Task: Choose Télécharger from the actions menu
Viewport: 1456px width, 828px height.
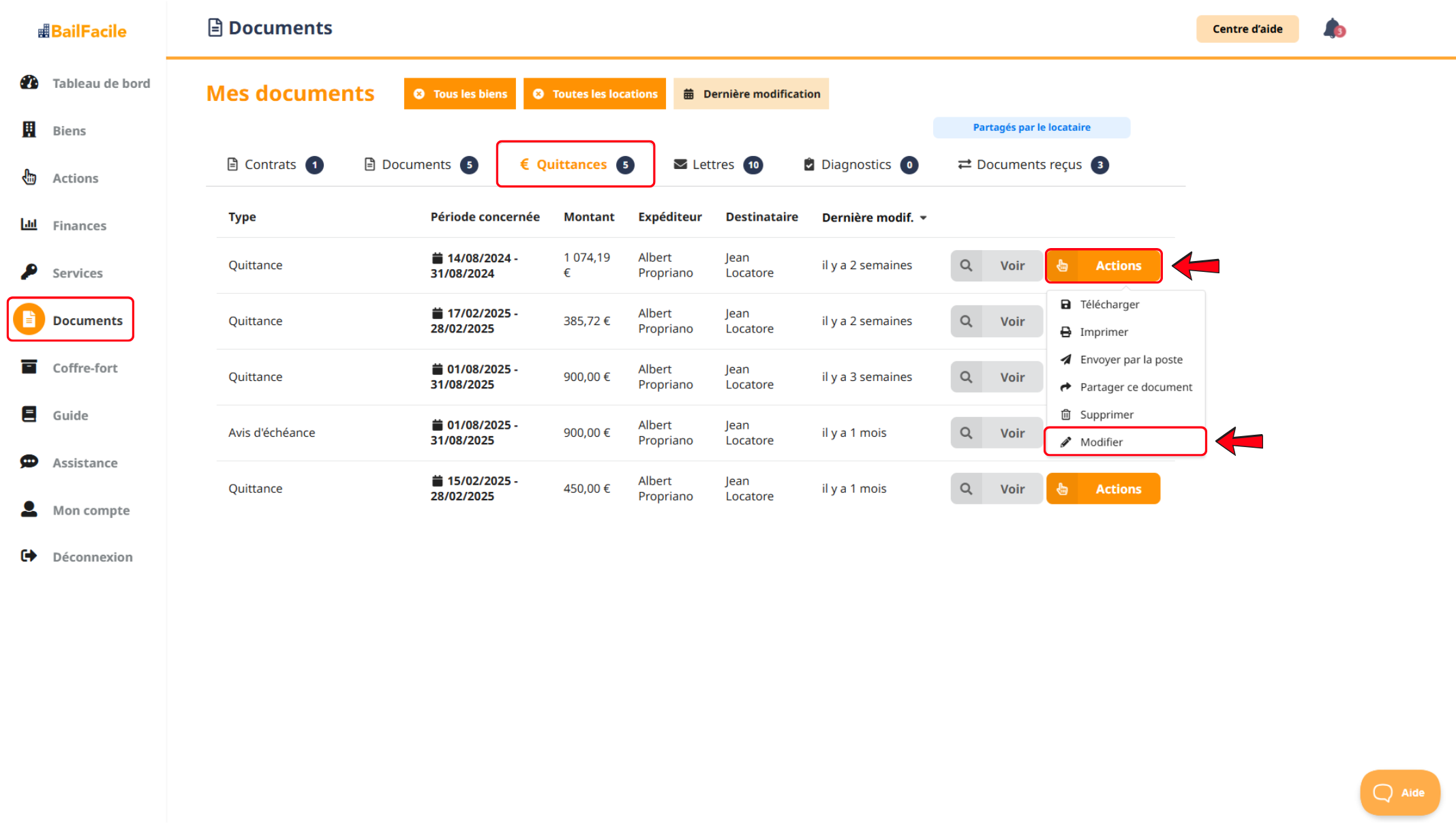Action: (x=1109, y=305)
